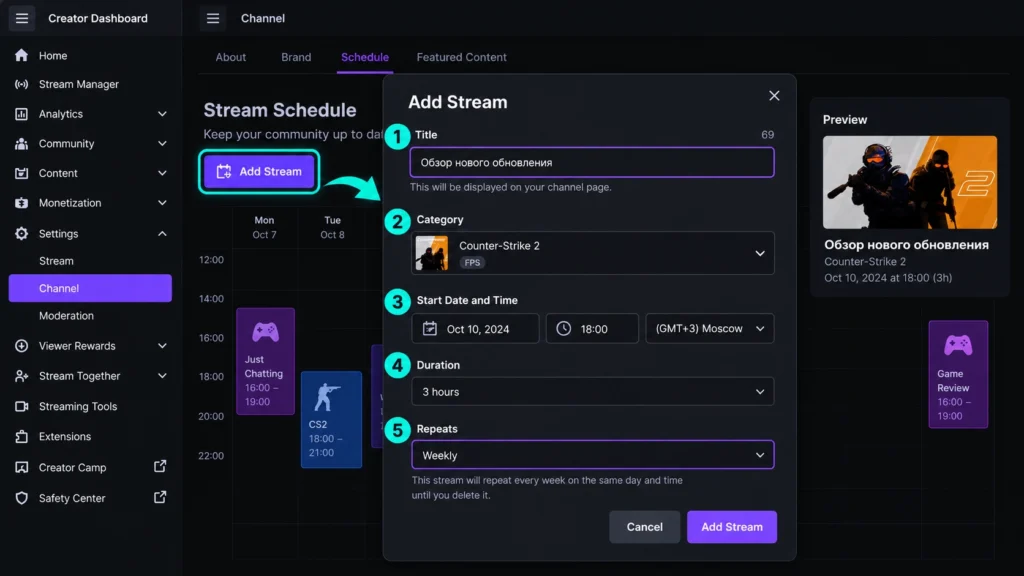The image size is (1024, 576).
Task: Click the Creator Dashboard title text
Action: 98,18
